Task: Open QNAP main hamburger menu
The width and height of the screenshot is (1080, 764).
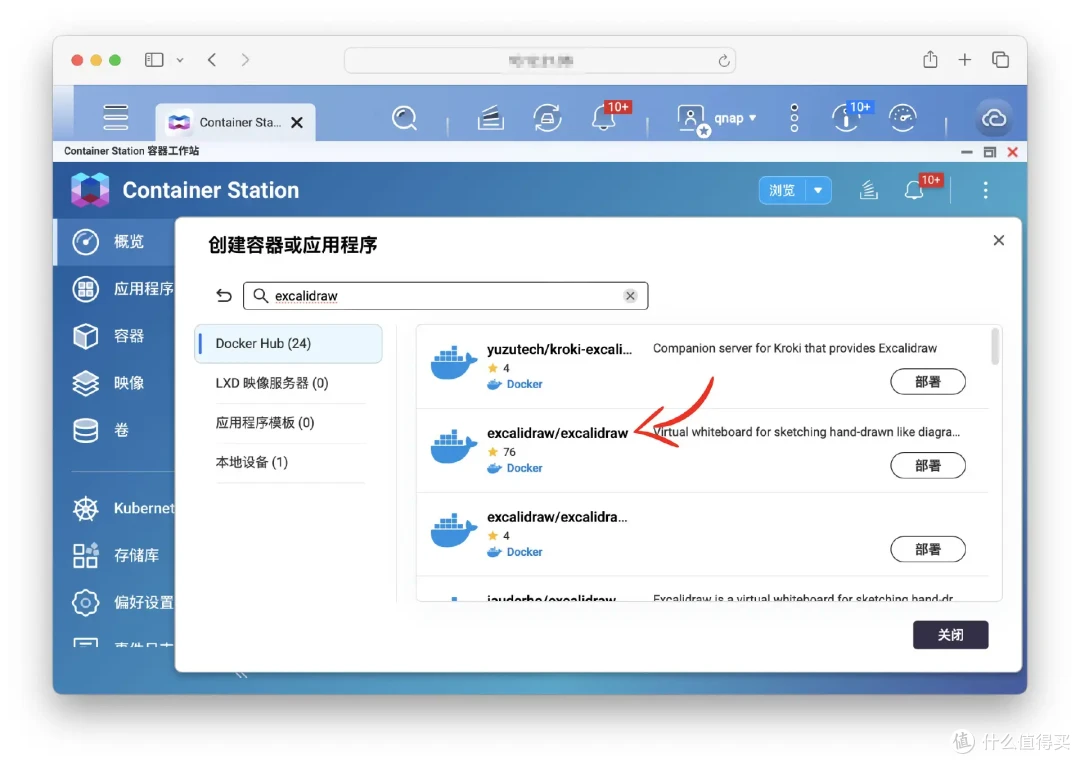Action: click(116, 117)
